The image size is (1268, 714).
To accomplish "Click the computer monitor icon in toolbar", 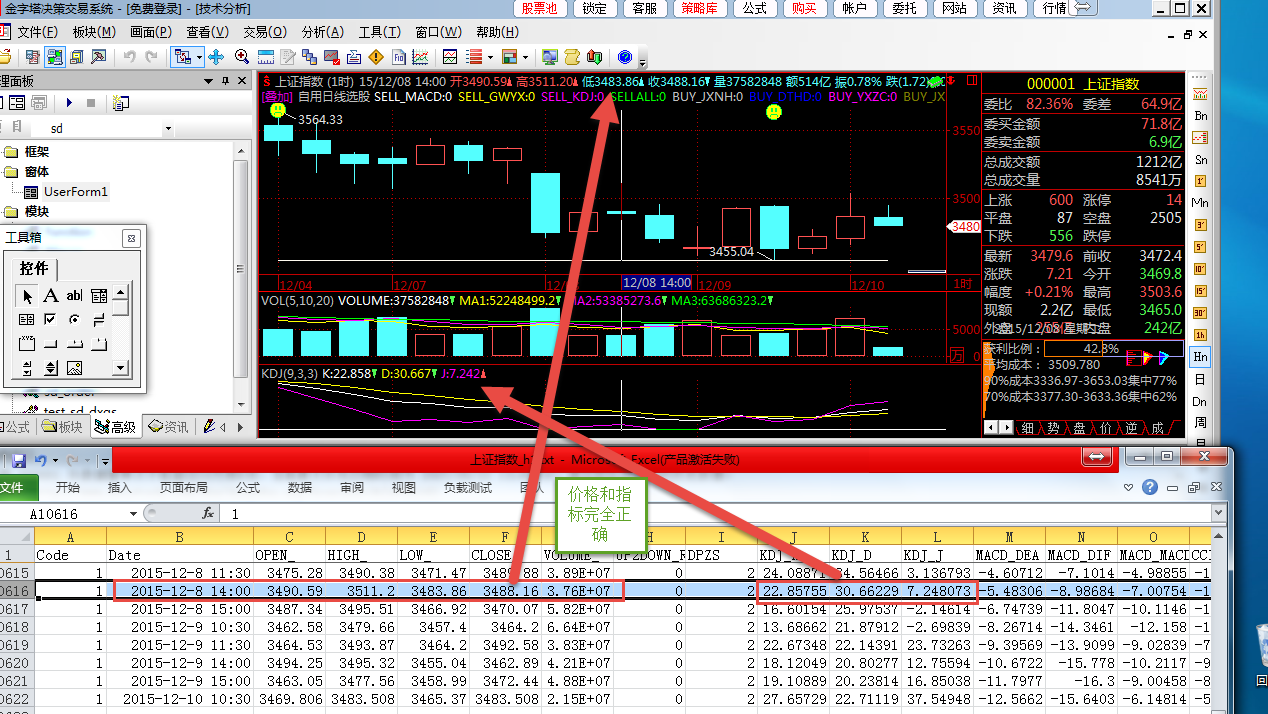I will coord(549,57).
